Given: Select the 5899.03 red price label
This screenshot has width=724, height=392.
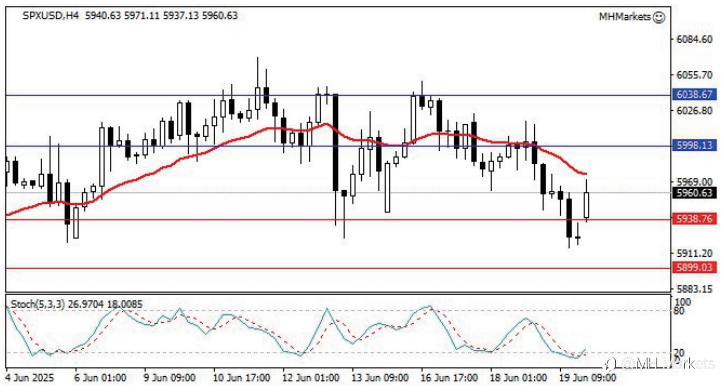Looking at the screenshot, I should coord(694,267).
